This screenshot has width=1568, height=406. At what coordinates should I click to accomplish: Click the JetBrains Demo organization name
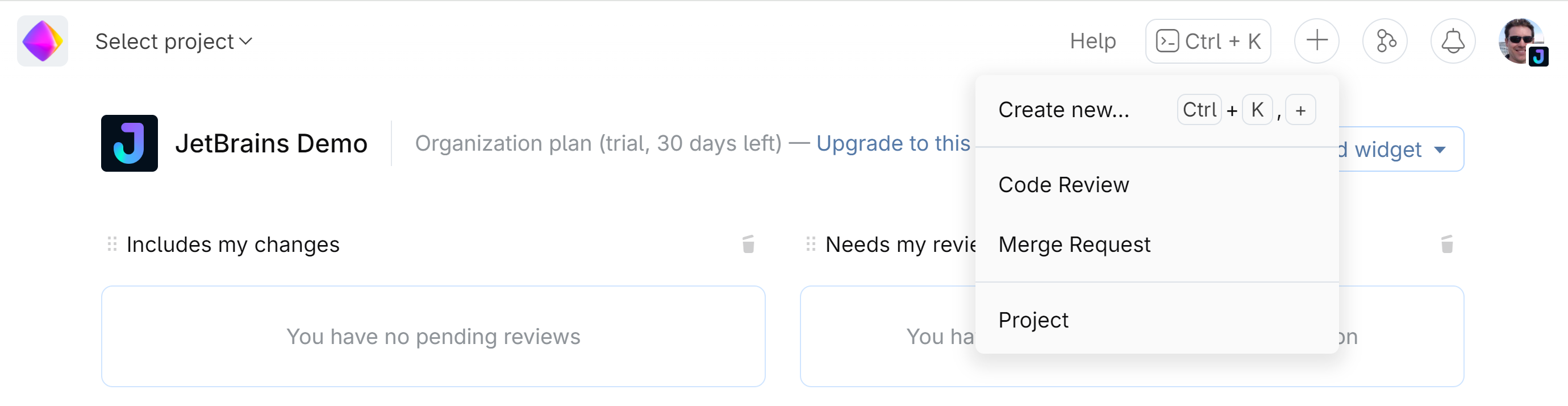pyautogui.click(x=271, y=143)
